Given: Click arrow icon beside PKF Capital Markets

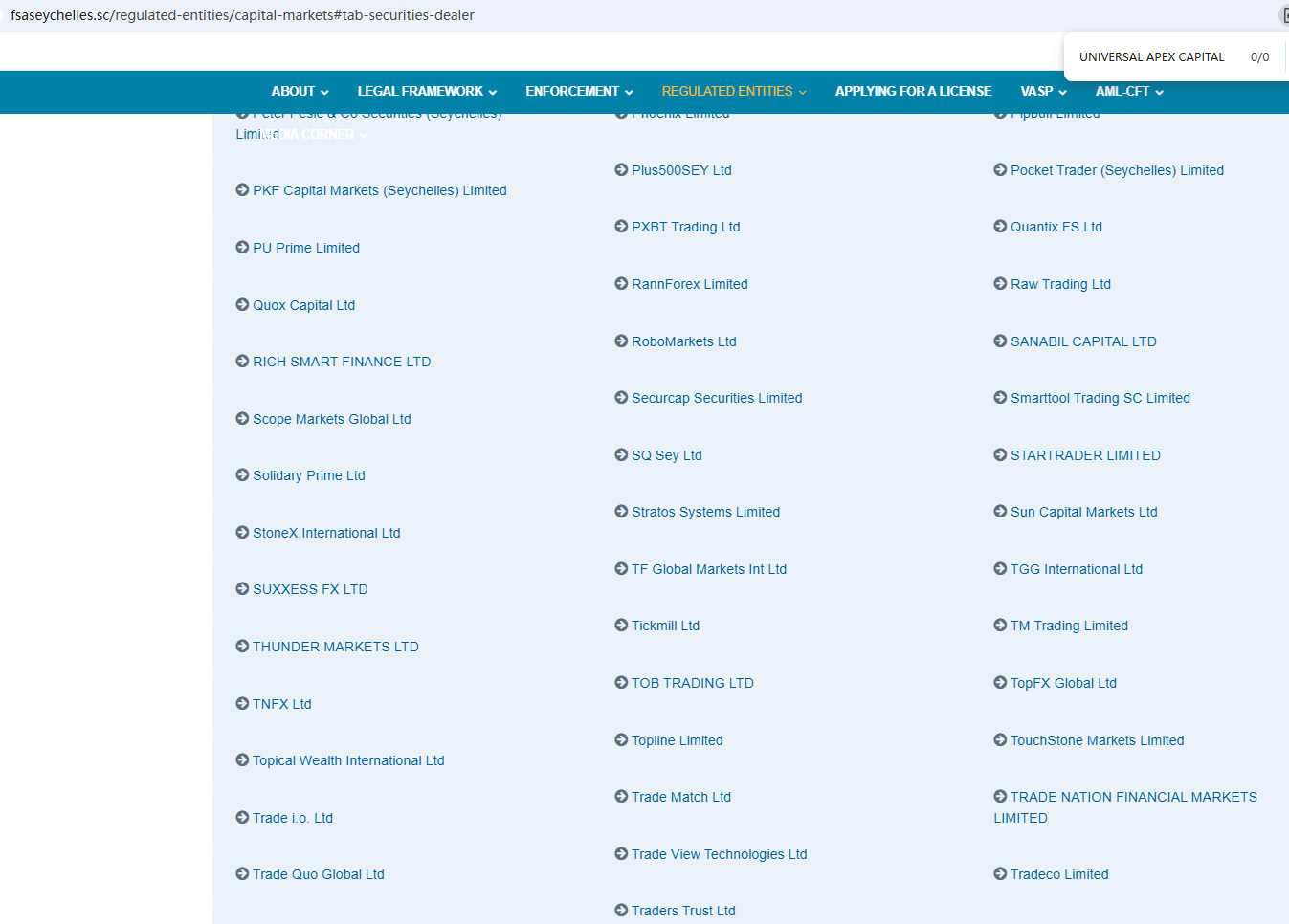Looking at the screenshot, I should tap(242, 190).
